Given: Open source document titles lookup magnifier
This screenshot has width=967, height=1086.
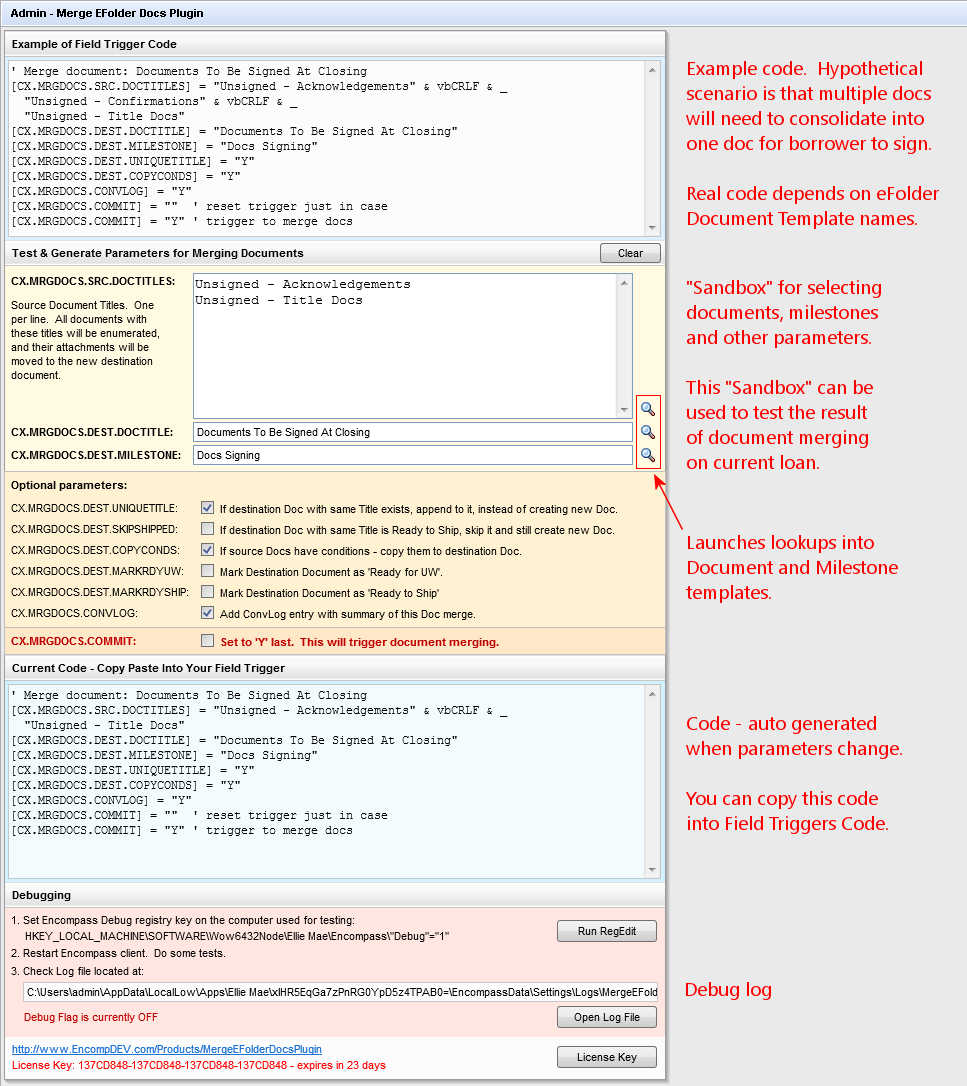Looking at the screenshot, I should 648,409.
